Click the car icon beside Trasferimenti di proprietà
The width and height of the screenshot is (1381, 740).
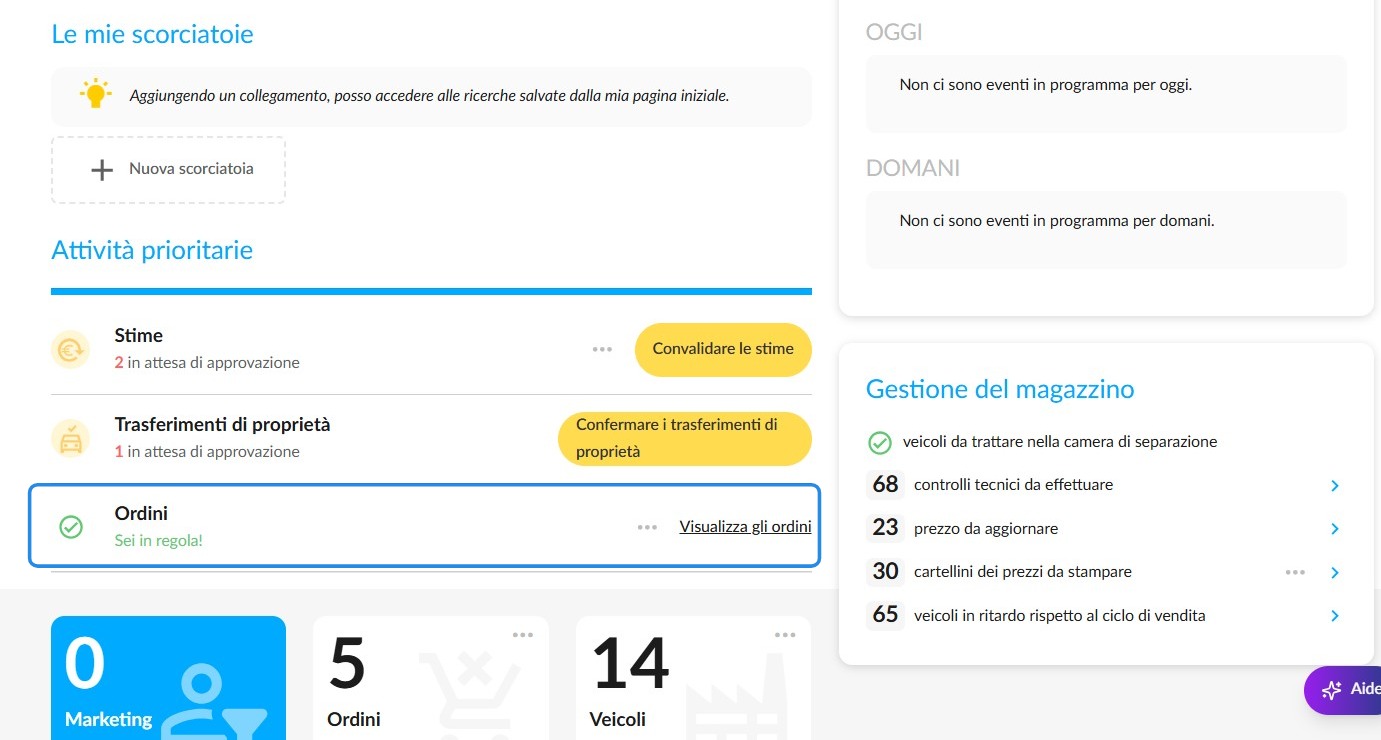tap(70, 438)
